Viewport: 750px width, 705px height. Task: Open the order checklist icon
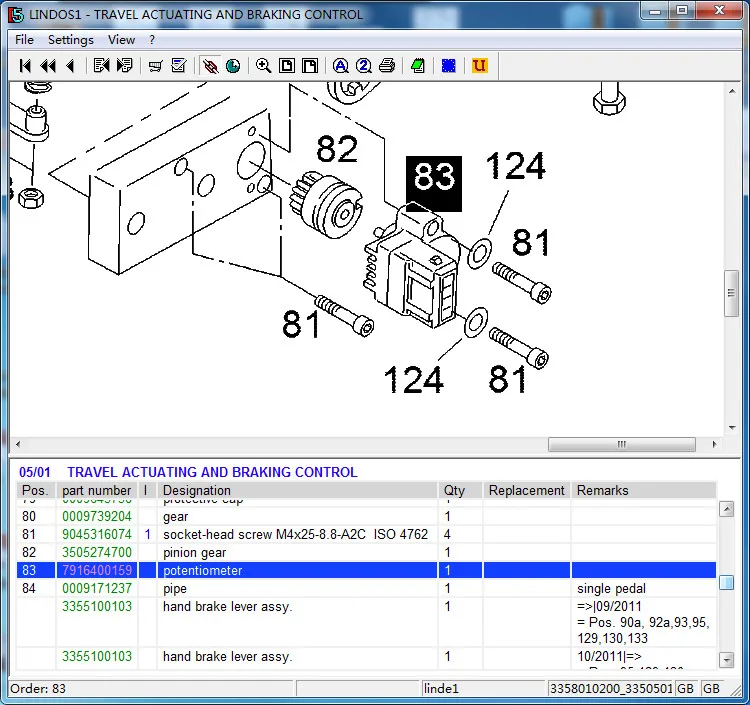pos(178,66)
